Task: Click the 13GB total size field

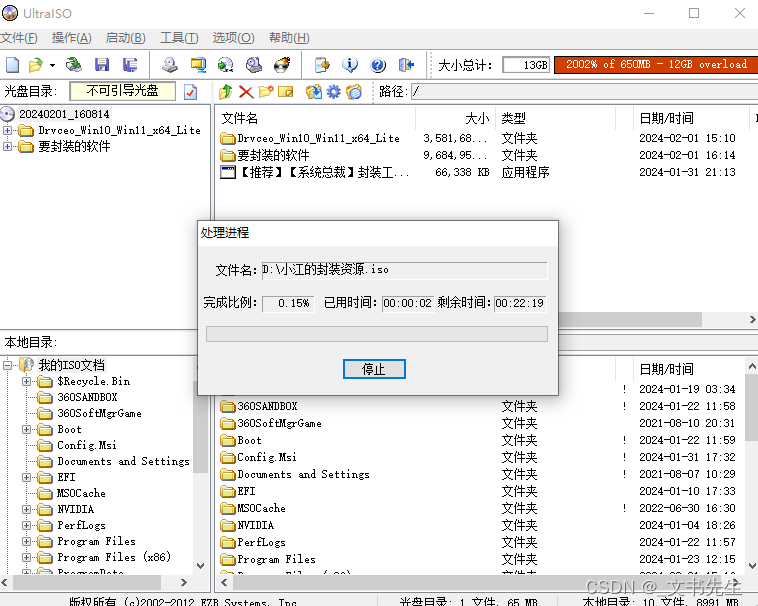Action: pyautogui.click(x=526, y=65)
